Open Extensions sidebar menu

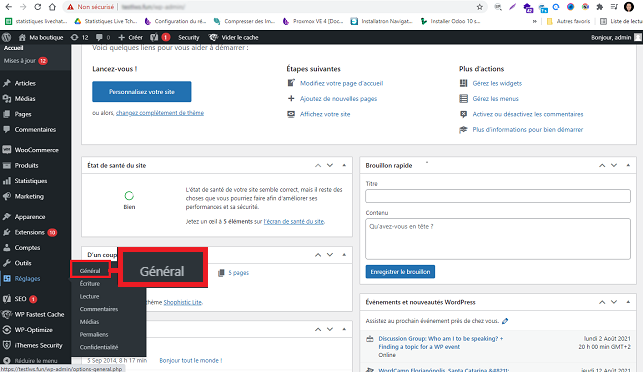click(x=30, y=233)
